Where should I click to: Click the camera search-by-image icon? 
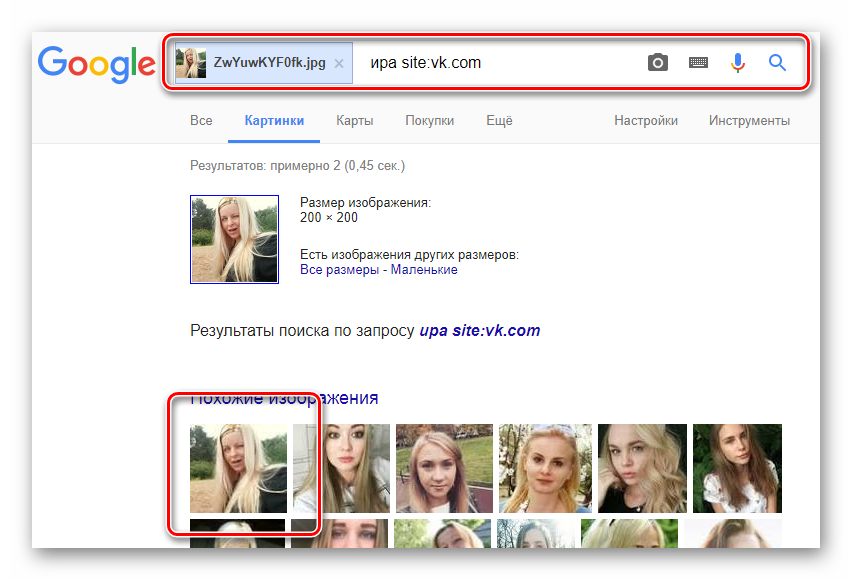pos(657,63)
